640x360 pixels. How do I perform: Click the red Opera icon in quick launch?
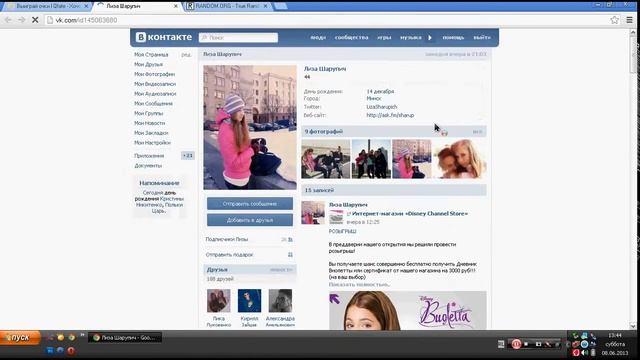point(71,351)
